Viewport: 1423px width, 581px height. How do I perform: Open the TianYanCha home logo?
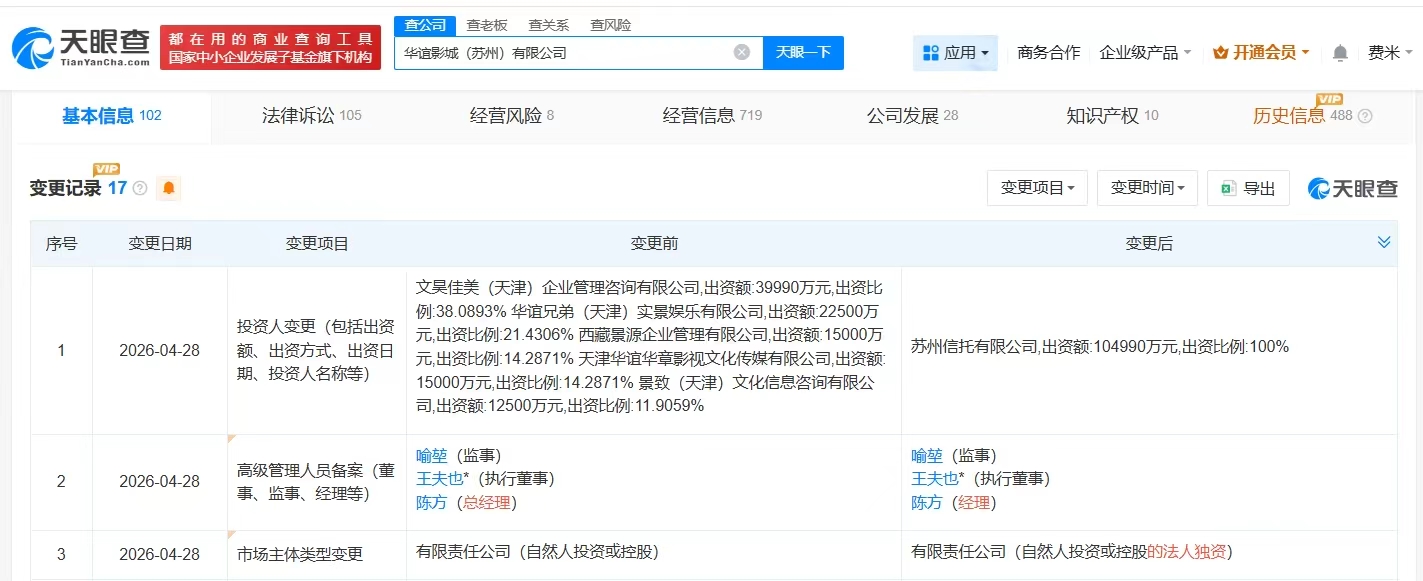pos(81,47)
